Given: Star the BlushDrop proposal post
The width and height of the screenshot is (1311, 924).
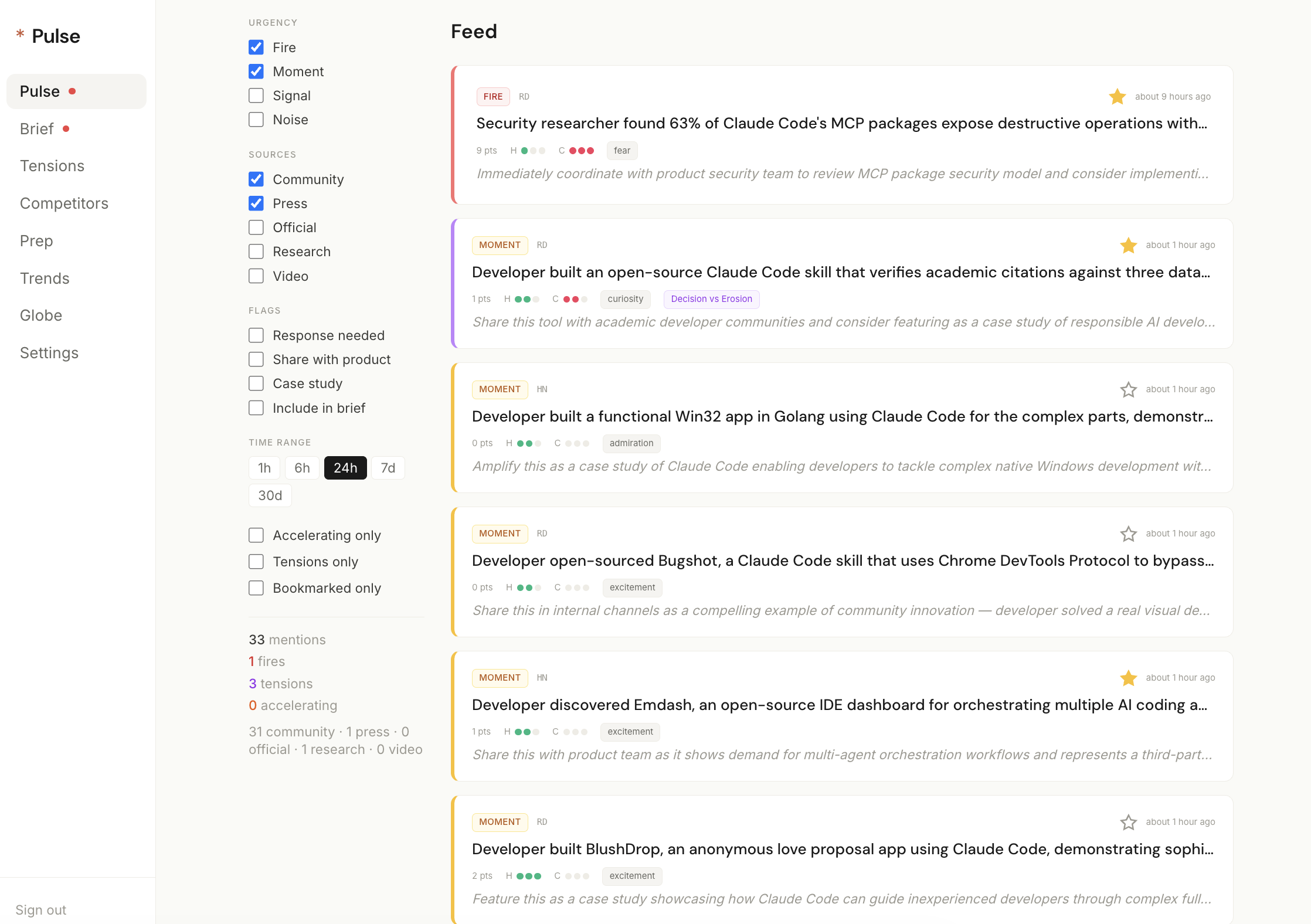Looking at the screenshot, I should pyautogui.click(x=1129, y=822).
